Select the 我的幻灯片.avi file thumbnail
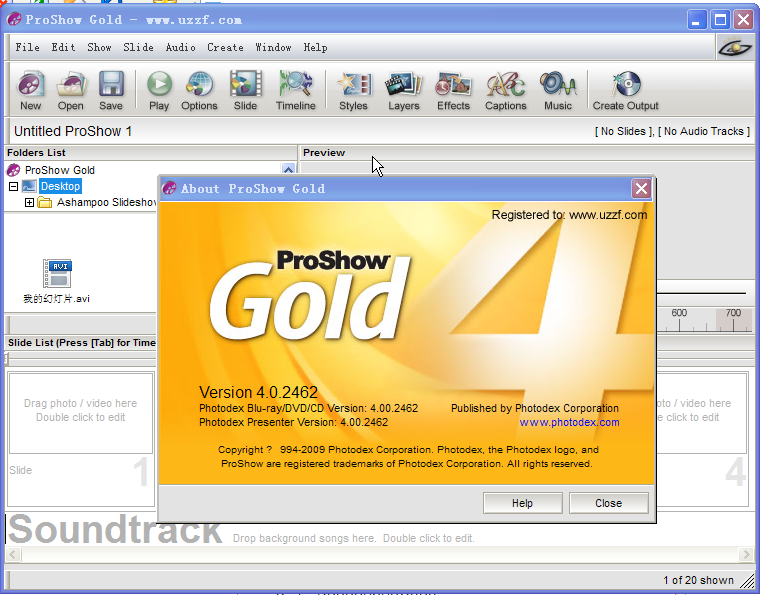Image resolution: width=760 pixels, height=595 pixels. coord(57,281)
